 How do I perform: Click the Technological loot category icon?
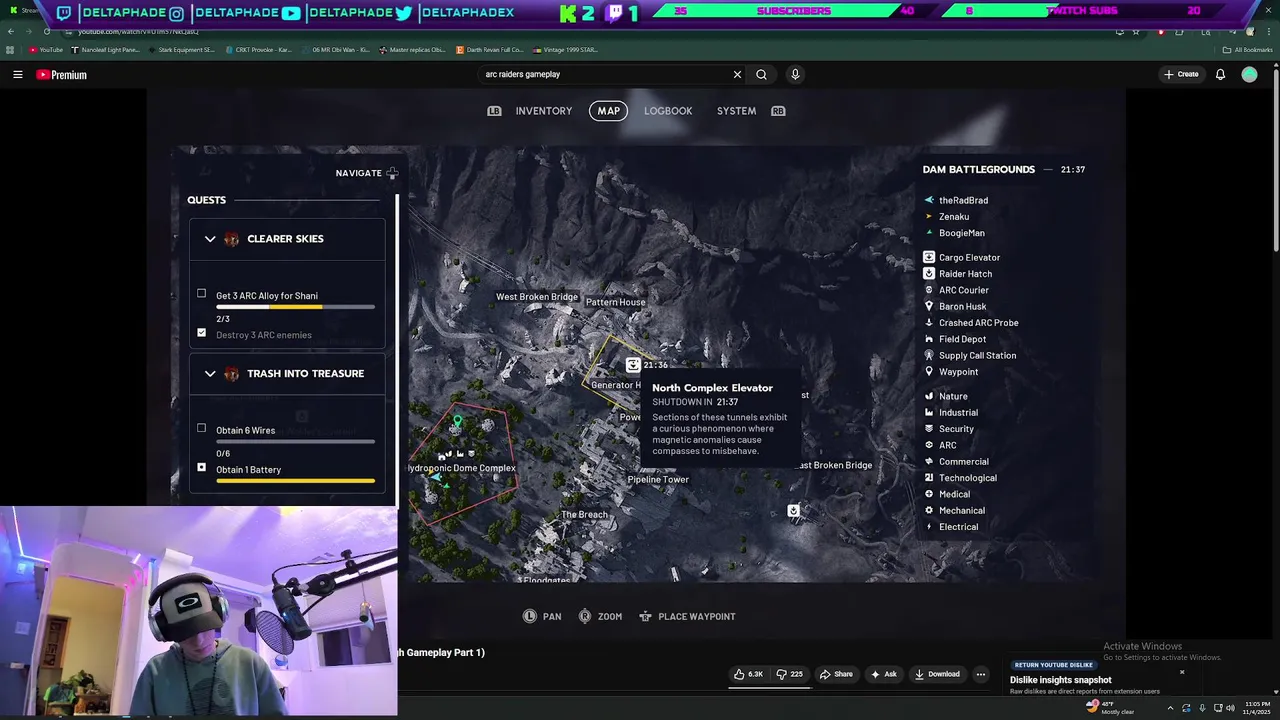click(x=929, y=478)
